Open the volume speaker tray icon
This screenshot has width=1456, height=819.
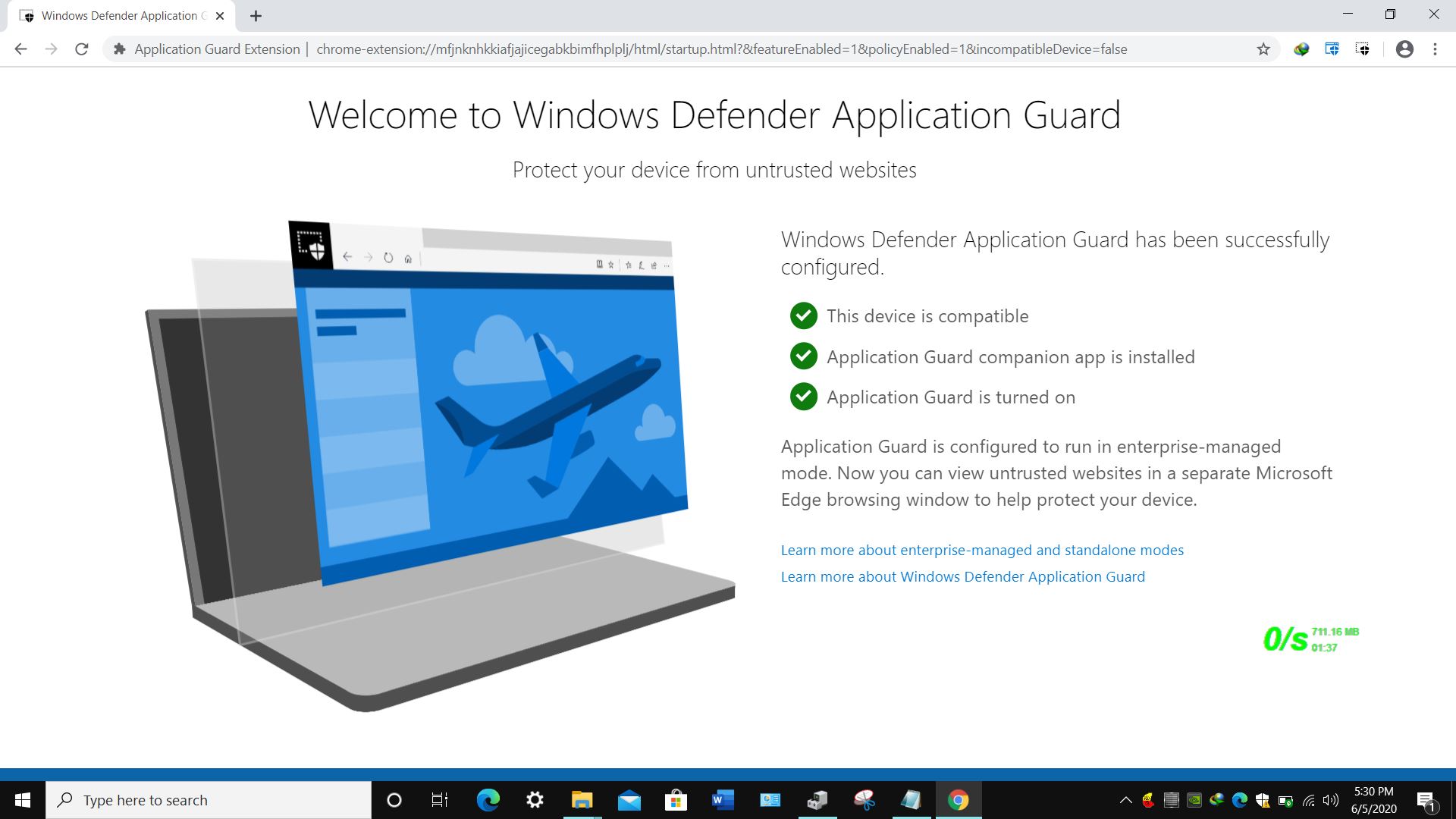coord(1331,800)
